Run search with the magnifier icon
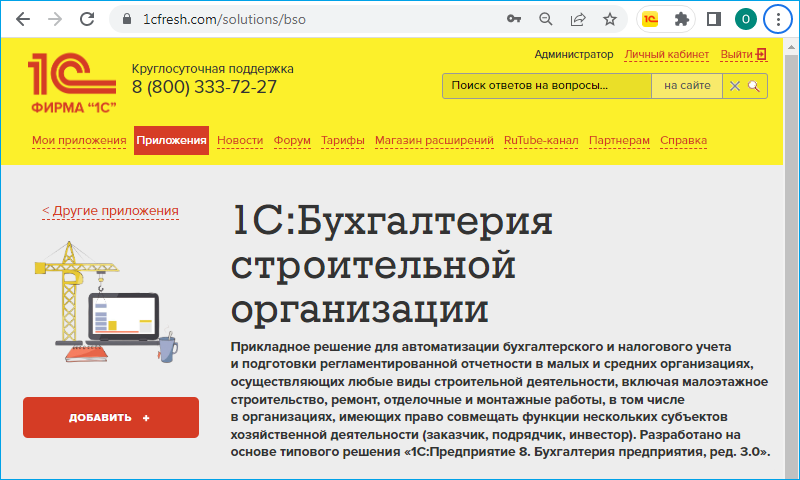800x480 pixels. click(x=754, y=86)
